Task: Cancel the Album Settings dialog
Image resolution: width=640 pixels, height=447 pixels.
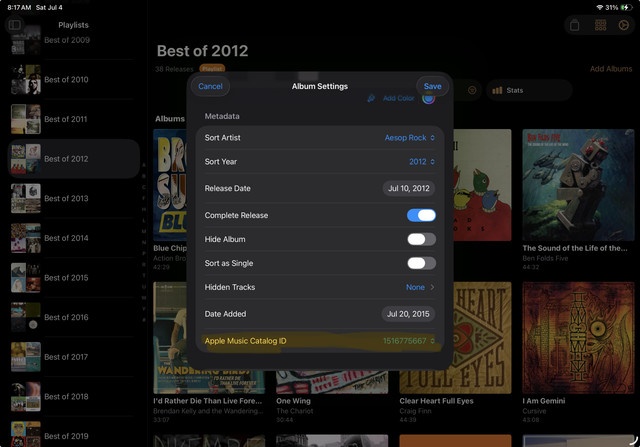Action: coord(210,86)
